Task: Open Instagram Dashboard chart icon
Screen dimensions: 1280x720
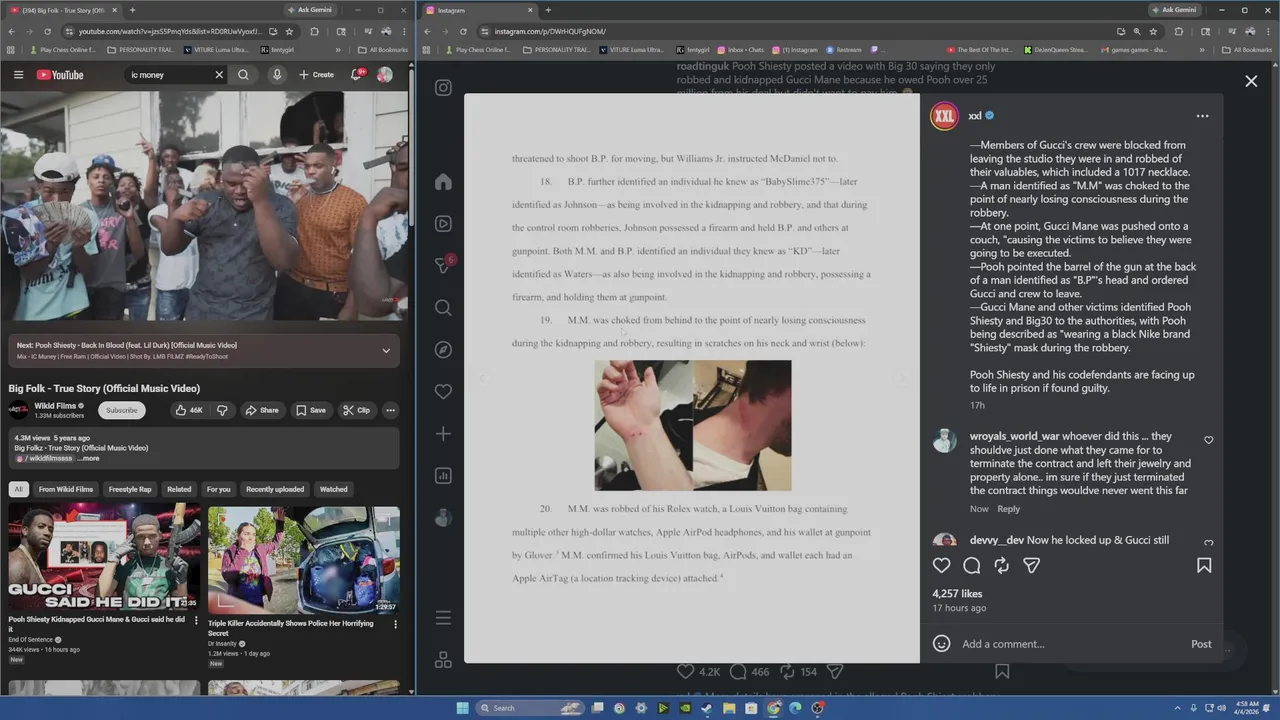Action: [443, 476]
